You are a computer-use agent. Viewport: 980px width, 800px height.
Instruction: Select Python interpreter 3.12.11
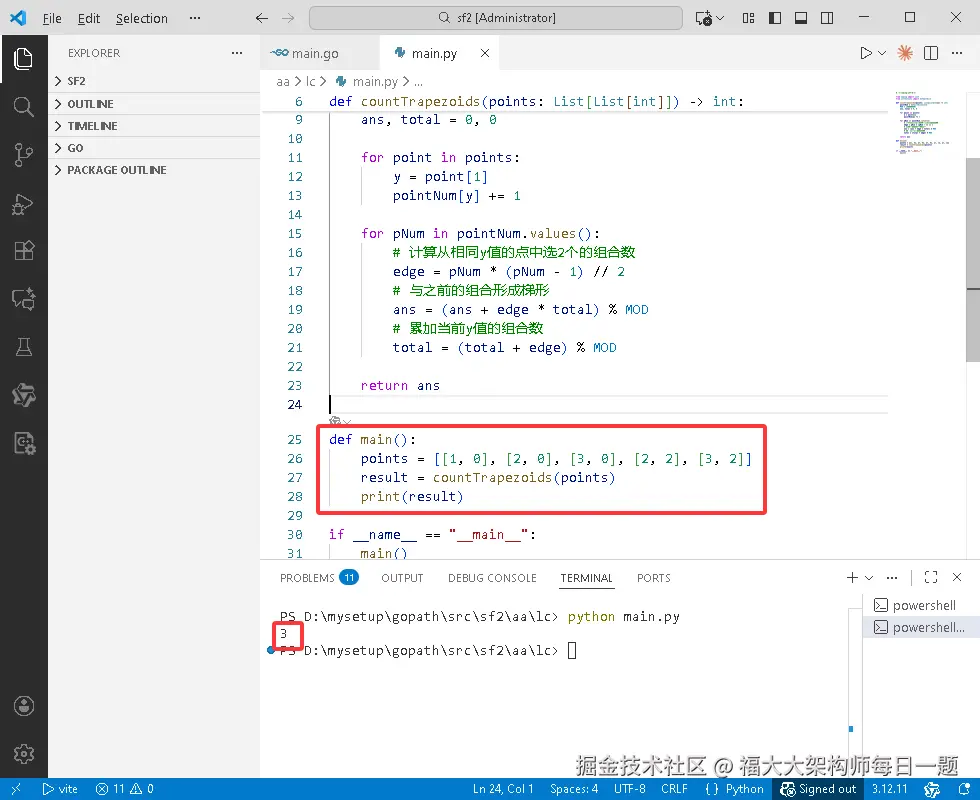point(889,789)
